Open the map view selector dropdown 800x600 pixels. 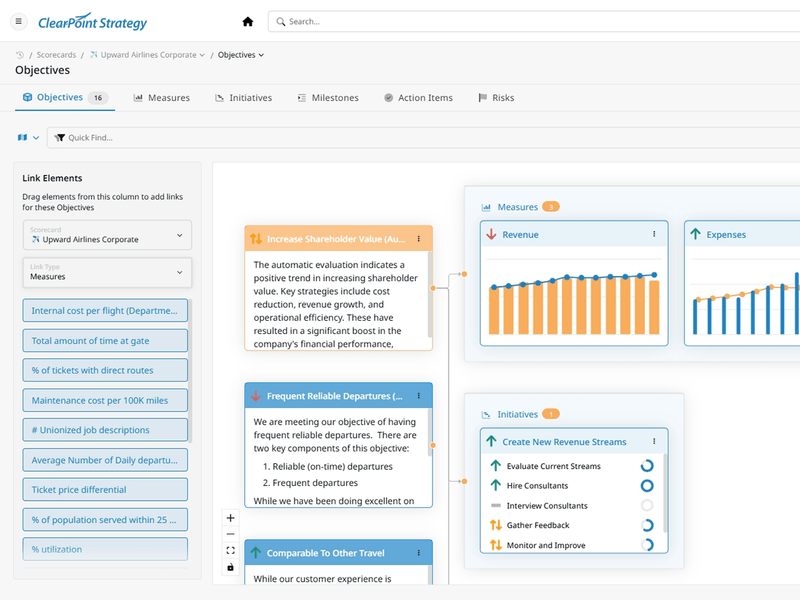point(28,138)
